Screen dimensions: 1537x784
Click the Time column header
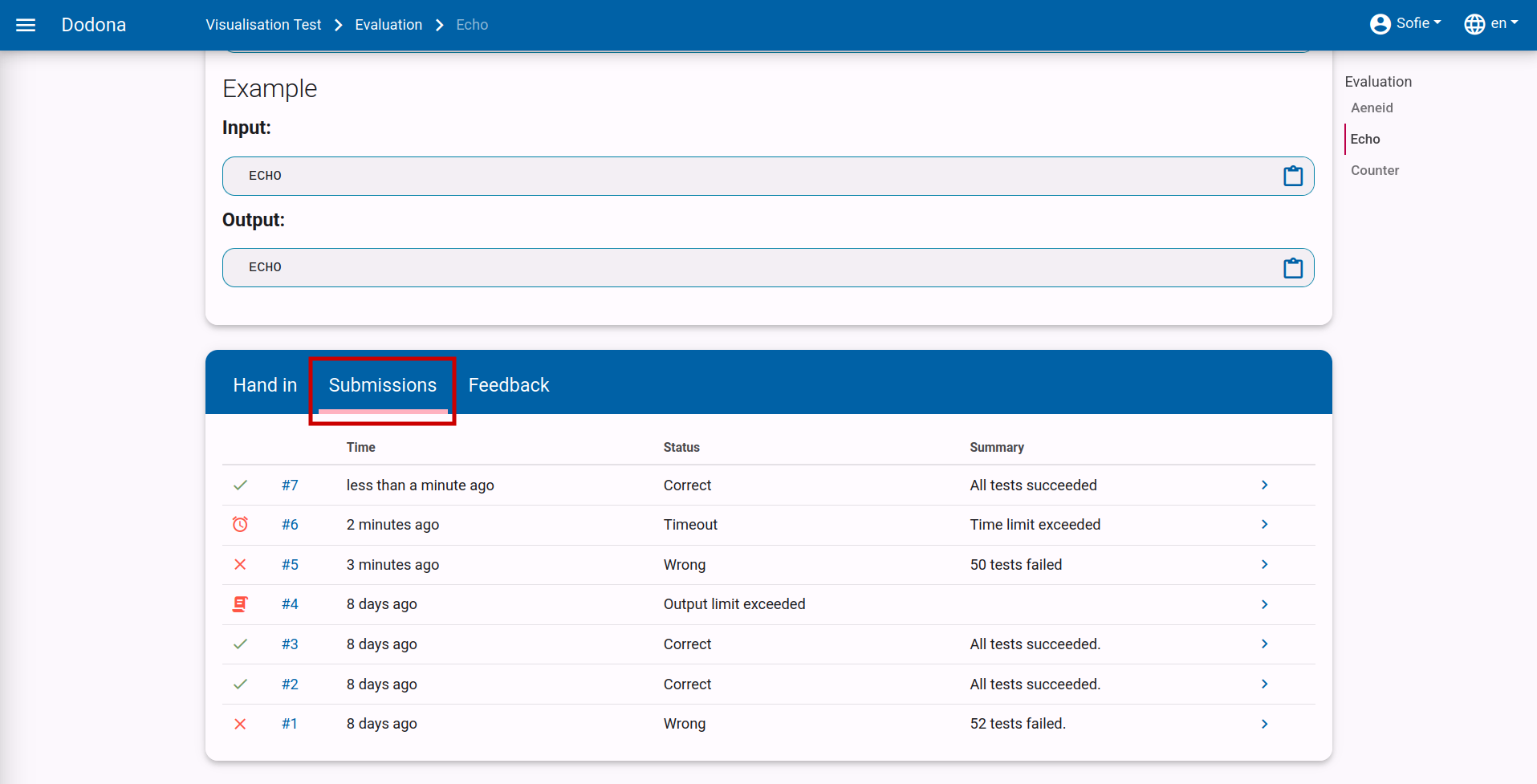[x=360, y=447]
